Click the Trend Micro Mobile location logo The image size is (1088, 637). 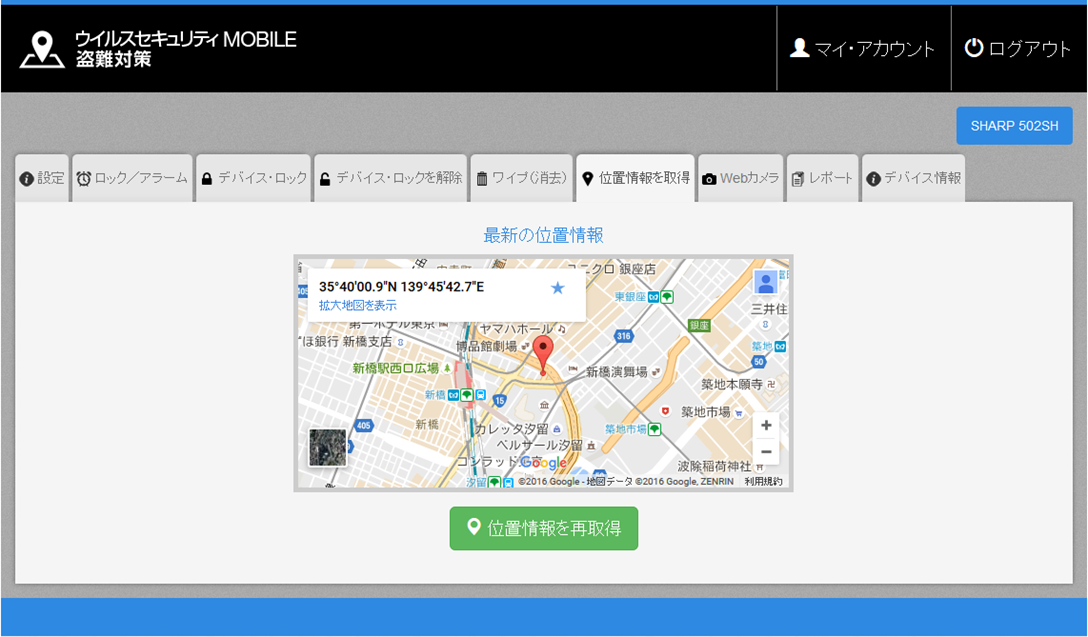click(x=42, y=50)
